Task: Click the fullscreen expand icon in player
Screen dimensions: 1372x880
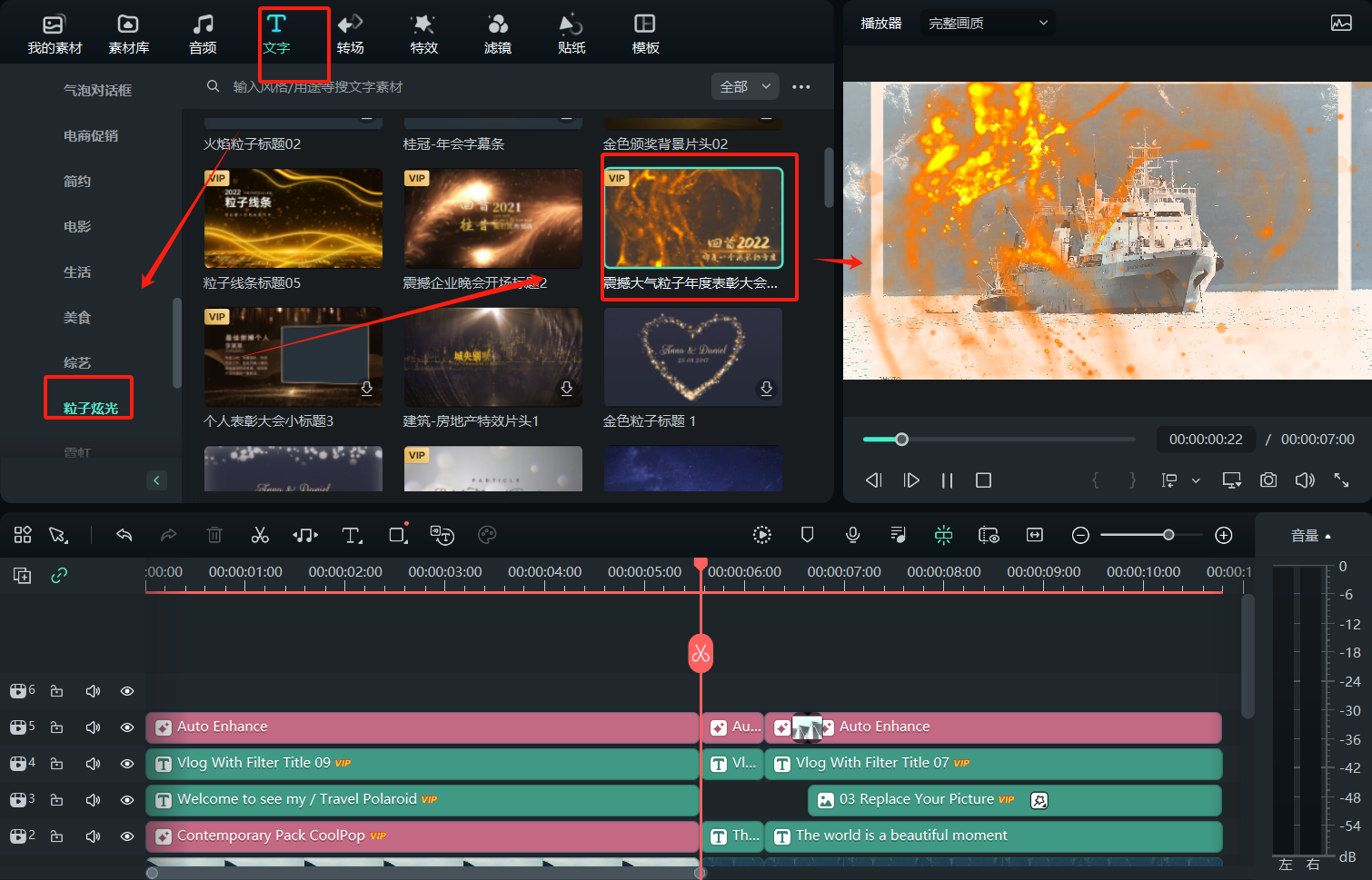Action: pos(1341,480)
